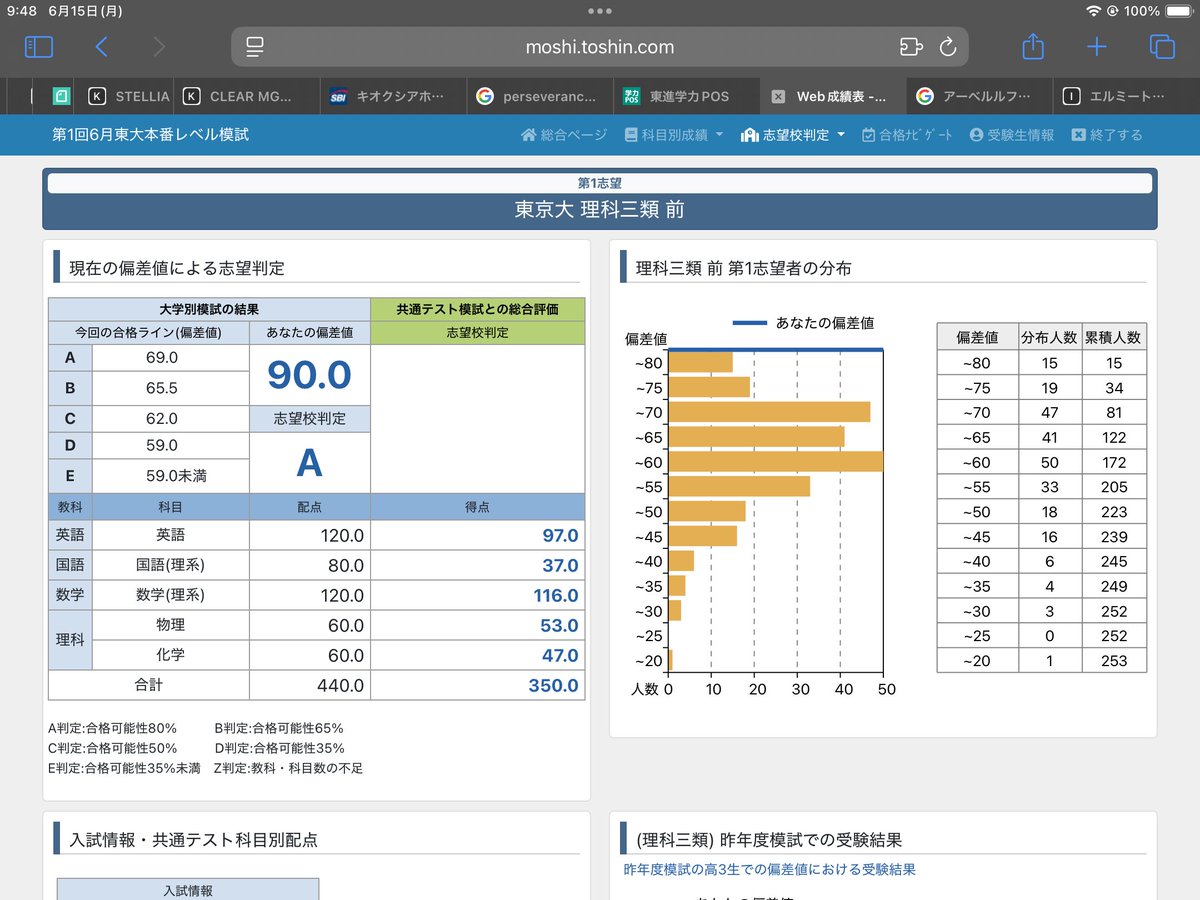Viewport: 1200px width, 900px height.
Task: Close the Web成績表 tab
Action: pyautogui.click(x=778, y=97)
